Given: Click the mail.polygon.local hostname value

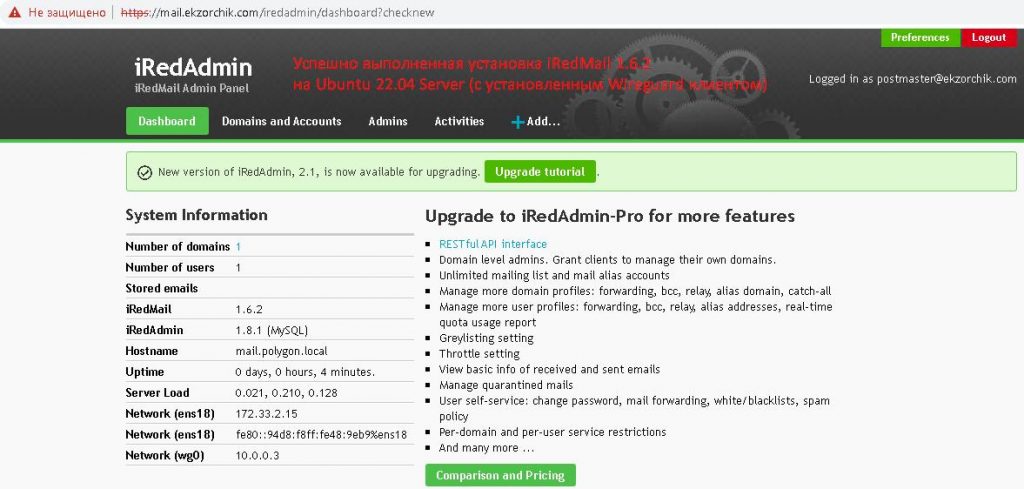Looking at the screenshot, I should tap(281, 351).
